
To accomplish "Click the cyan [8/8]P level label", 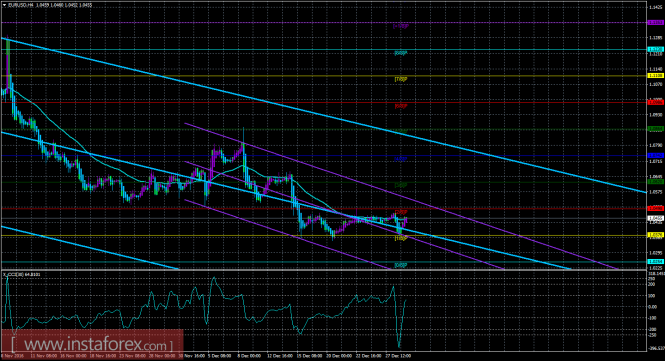I will tap(401, 53).
